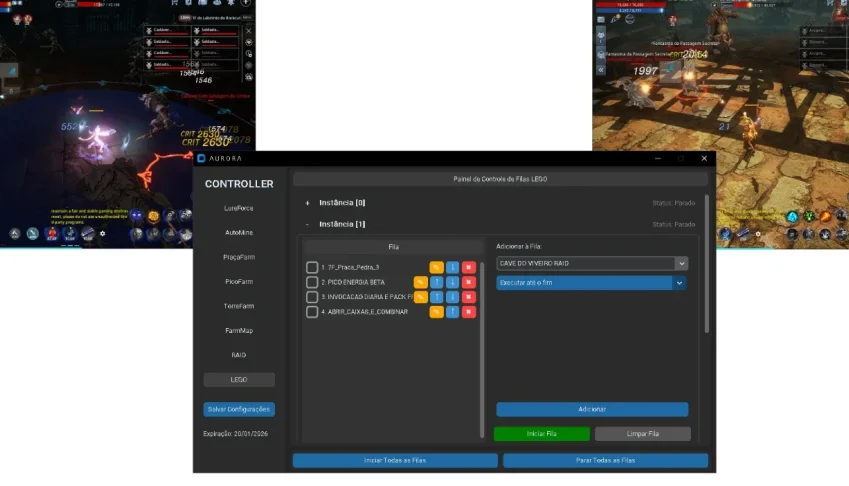Click Status: Parado for Instância [0]
The height and width of the screenshot is (486, 849).
[674, 203]
